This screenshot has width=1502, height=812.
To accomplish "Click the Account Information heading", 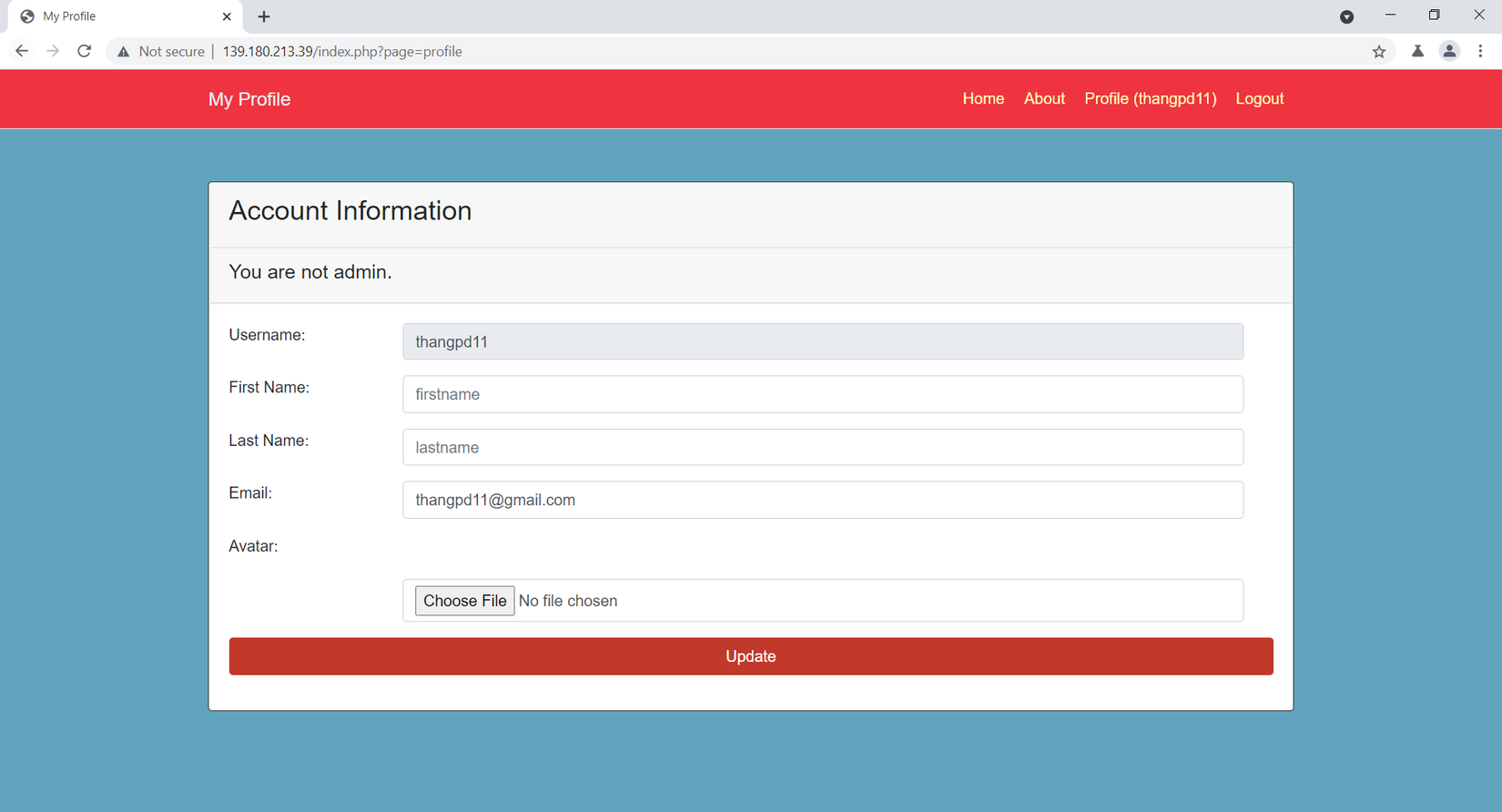I will [x=350, y=210].
